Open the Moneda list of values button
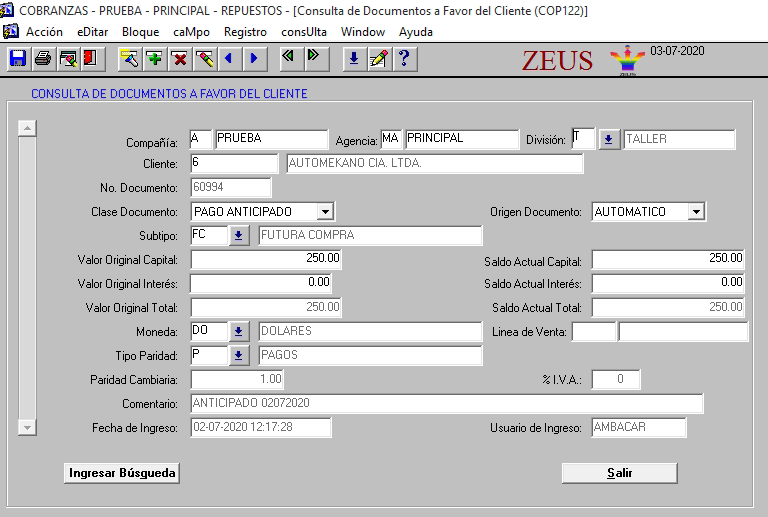This screenshot has width=768, height=517. pyautogui.click(x=239, y=331)
